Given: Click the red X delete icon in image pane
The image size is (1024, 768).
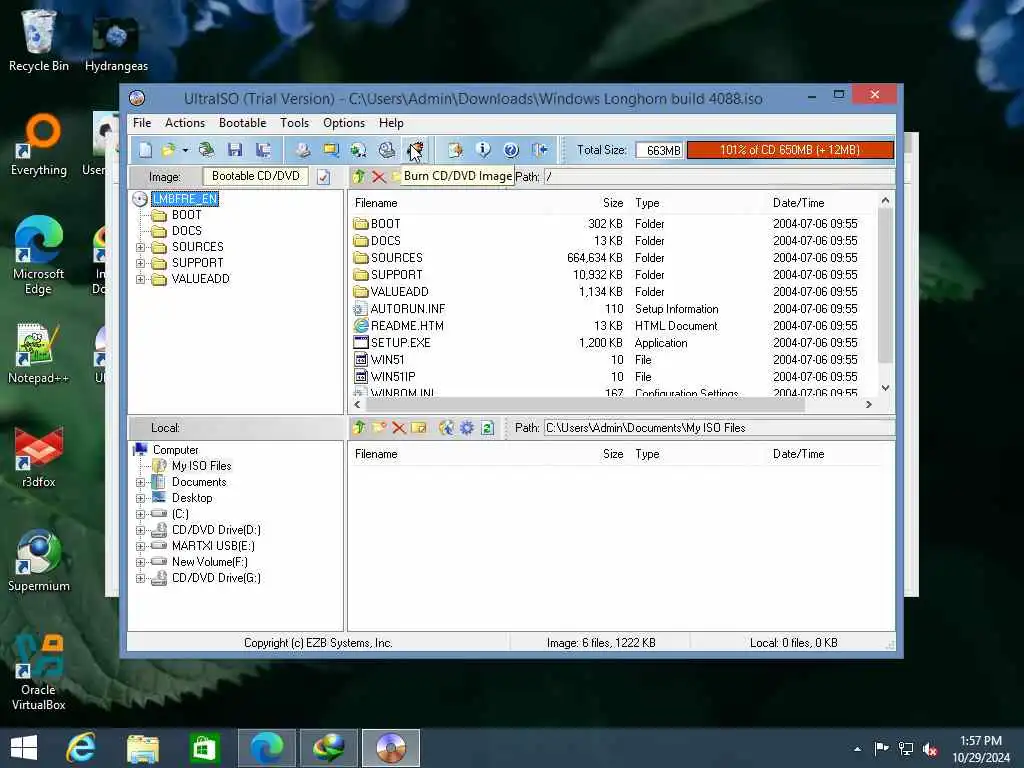Looking at the screenshot, I should [378, 176].
